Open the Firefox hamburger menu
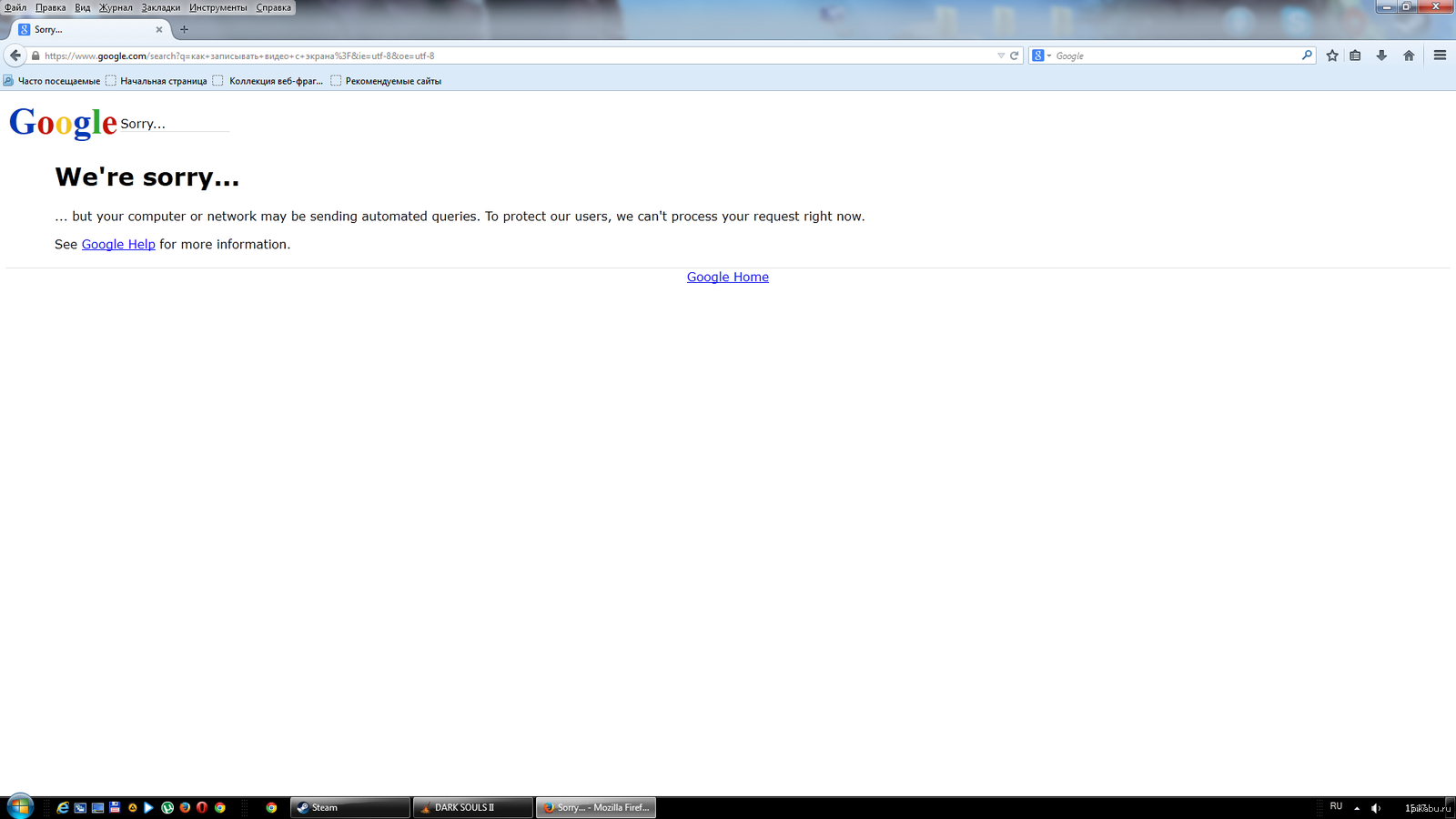1456x819 pixels. click(x=1440, y=56)
